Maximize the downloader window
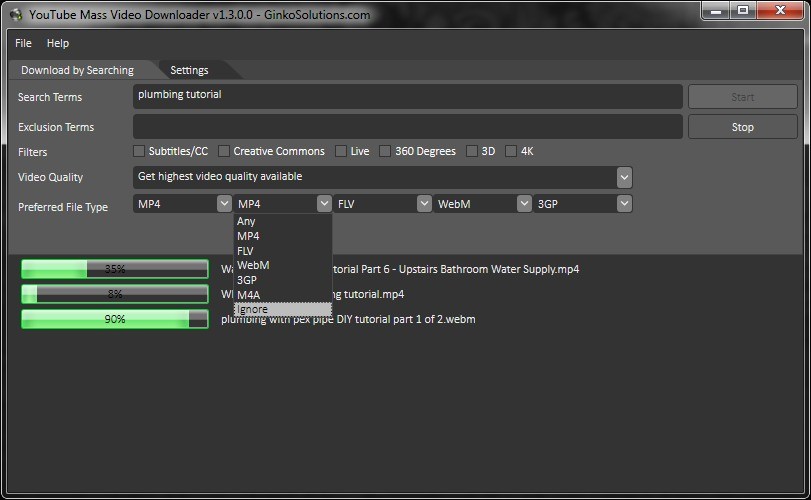 pos(743,10)
